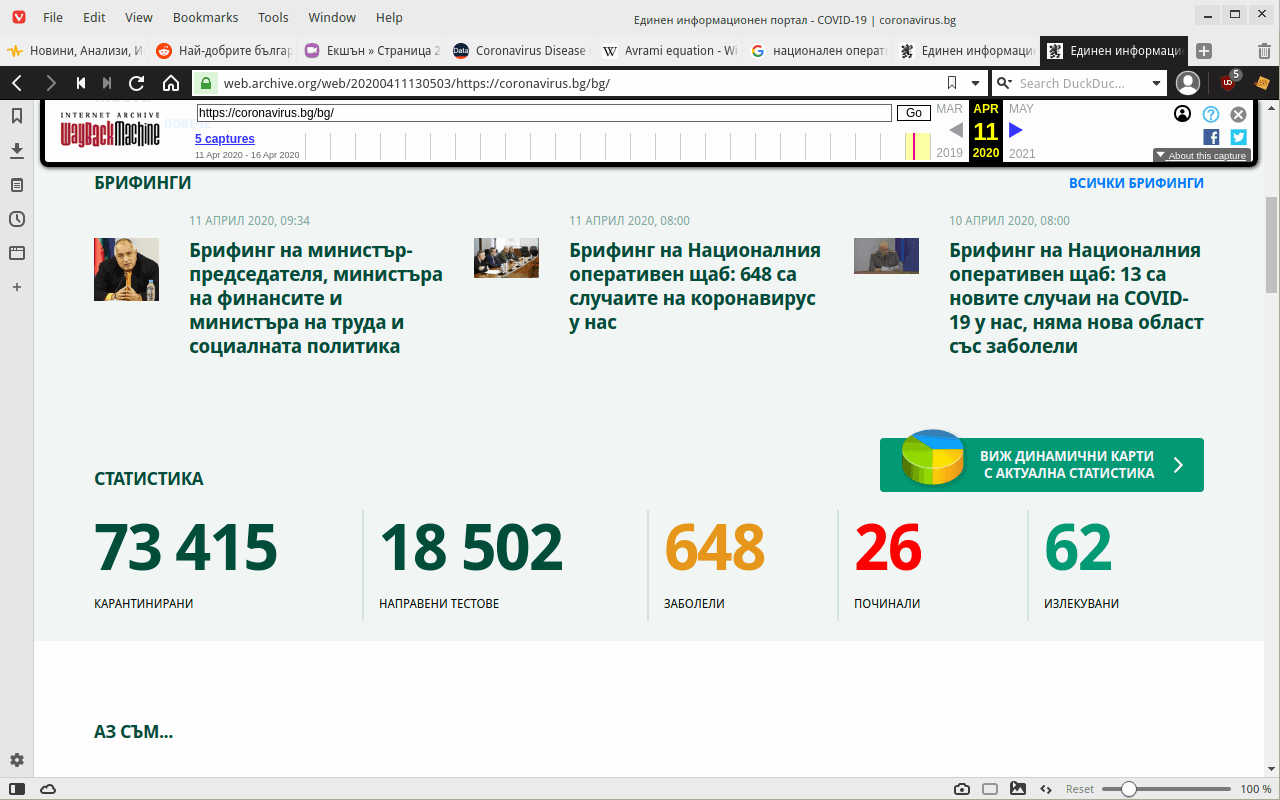
Task: Go to the browser home page
Action: 171,83
